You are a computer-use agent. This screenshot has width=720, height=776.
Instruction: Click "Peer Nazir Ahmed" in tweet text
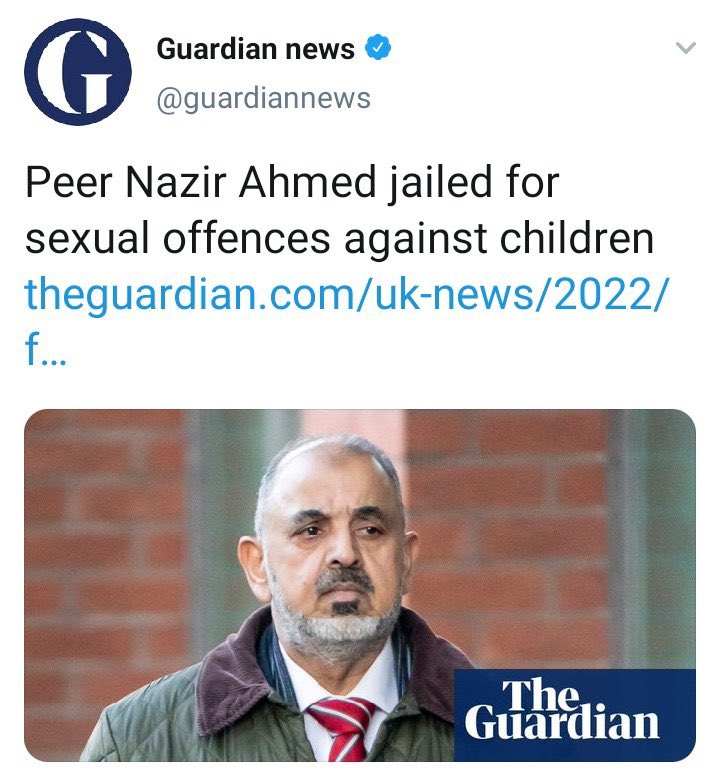[x=200, y=182]
